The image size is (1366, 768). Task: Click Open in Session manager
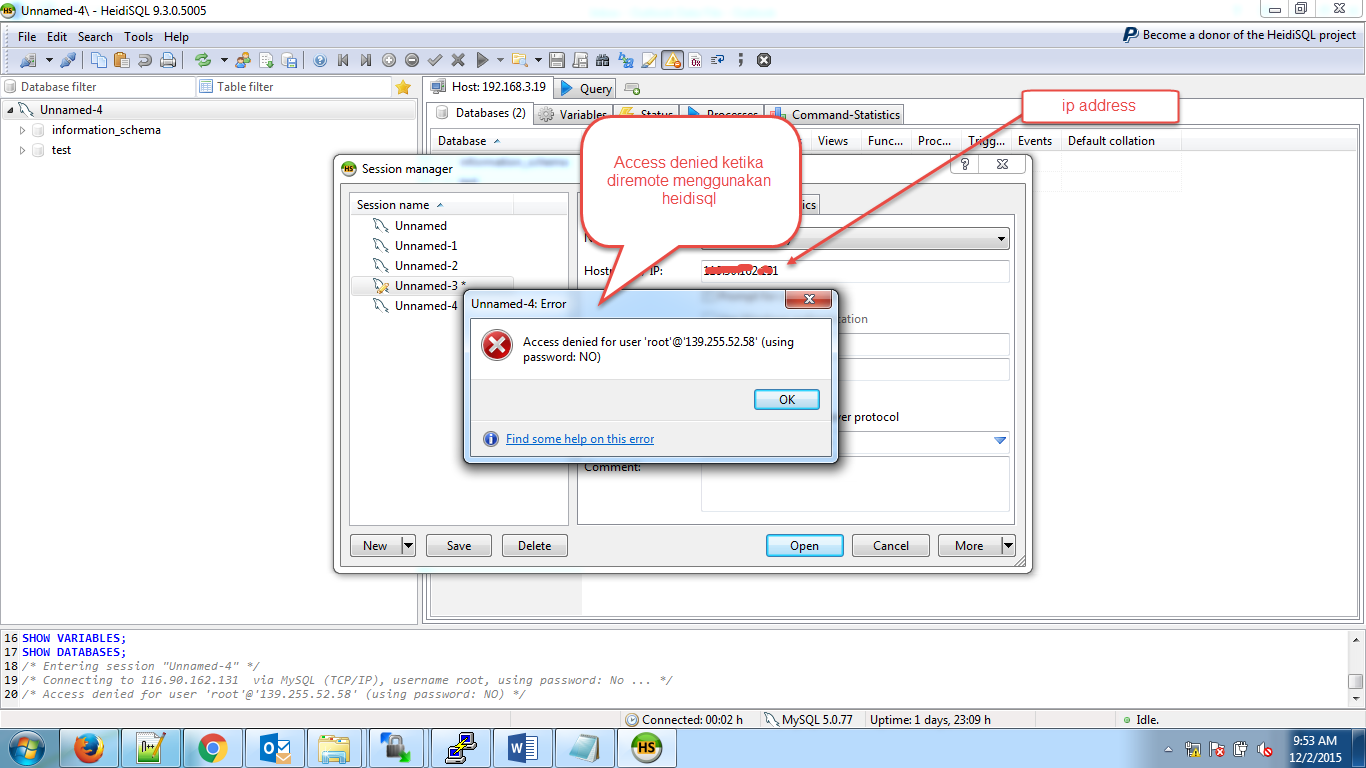(804, 545)
